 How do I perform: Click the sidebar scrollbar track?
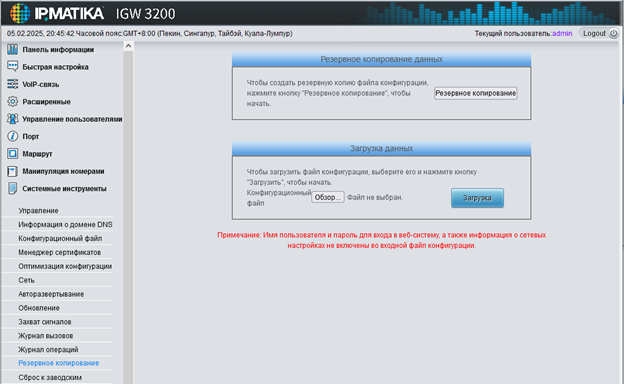[x=128, y=217]
